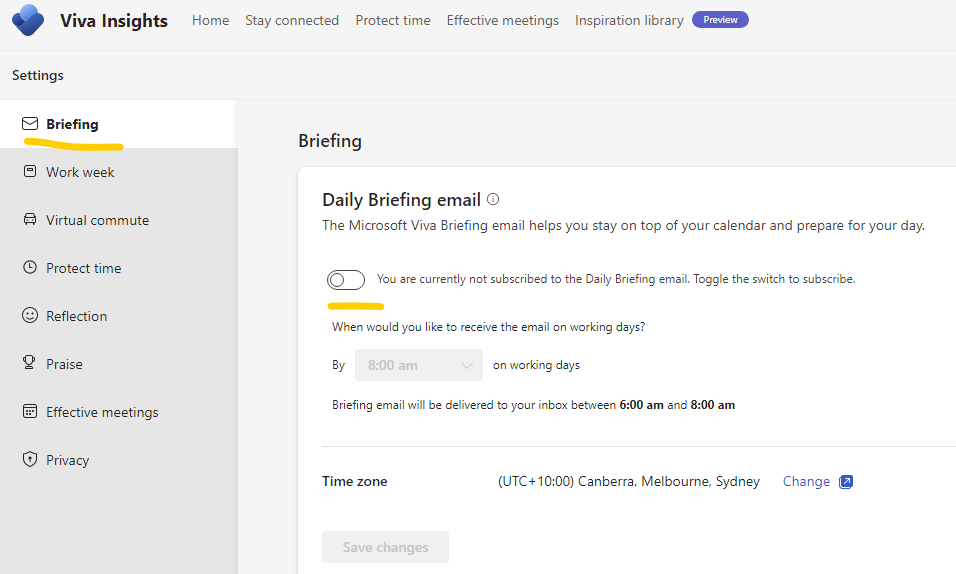Click the external link icon next to Change
This screenshot has width=956, height=574.
tap(846, 482)
